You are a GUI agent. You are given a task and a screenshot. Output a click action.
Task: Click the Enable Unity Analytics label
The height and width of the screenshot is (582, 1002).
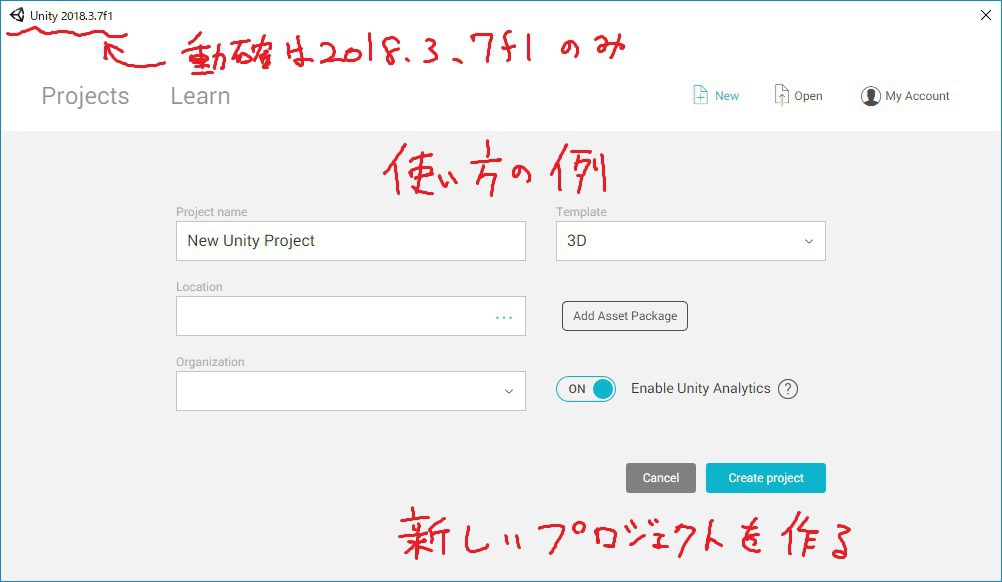click(x=700, y=388)
